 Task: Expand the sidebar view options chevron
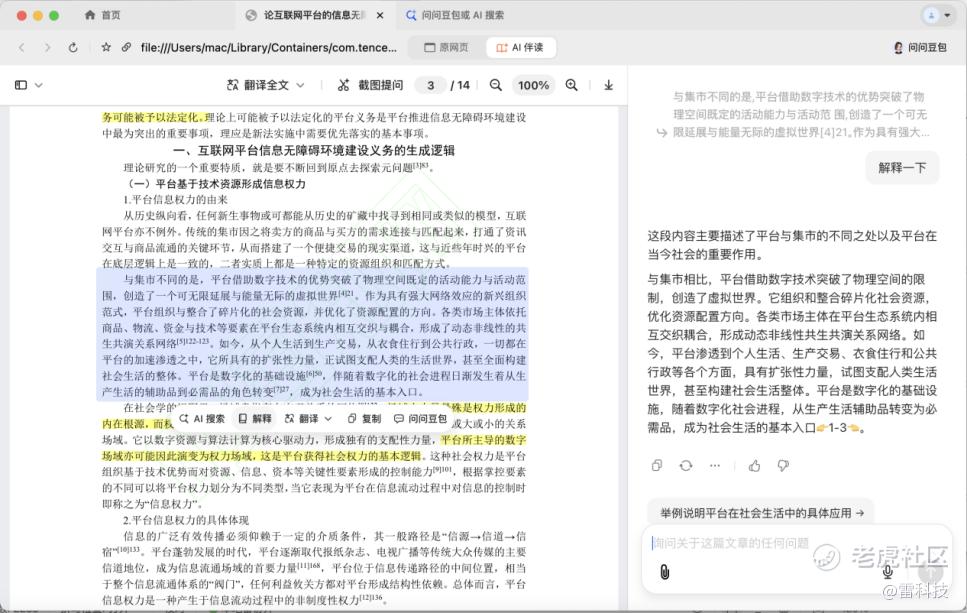(x=39, y=85)
